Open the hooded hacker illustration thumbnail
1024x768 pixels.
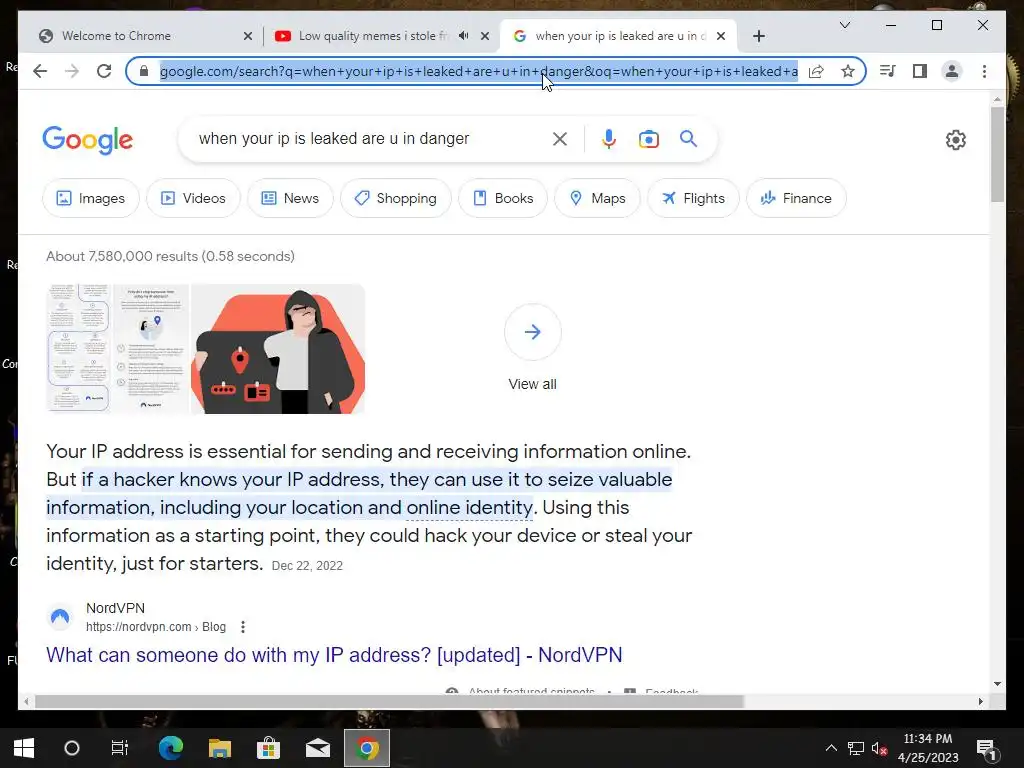click(x=278, y=349)
